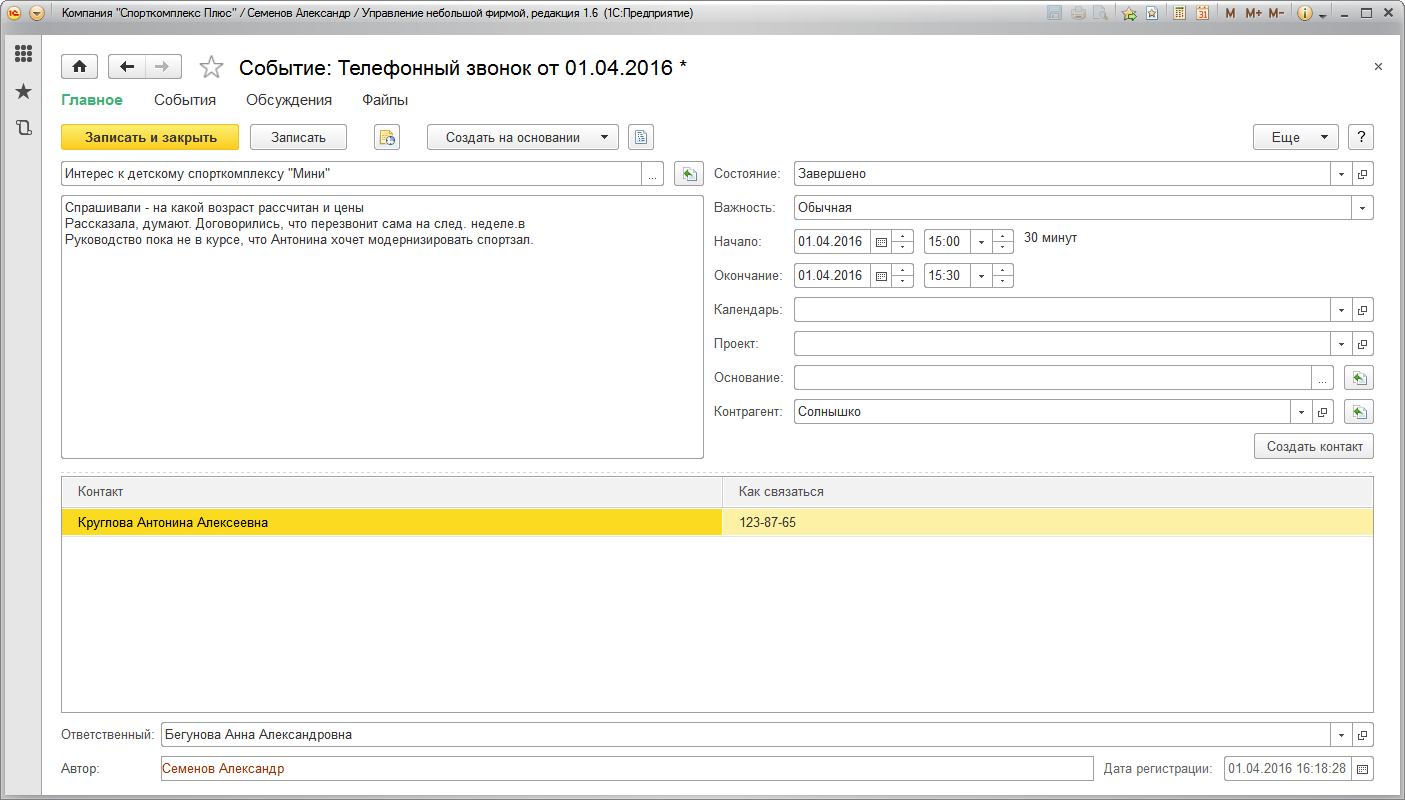The width and height of the screenshot is (1405, 800).
Task: Click the Записать button
Action: (x=298, y=137)
